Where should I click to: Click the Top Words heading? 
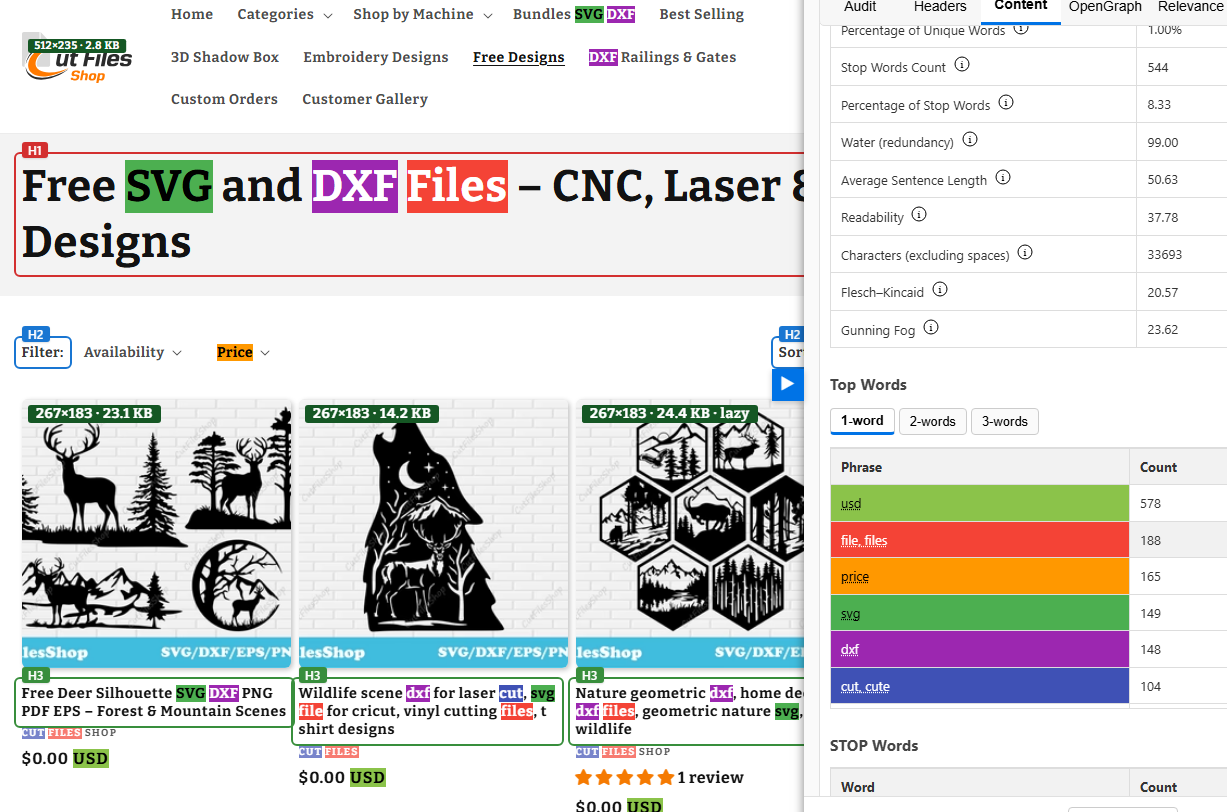point(868,385)
